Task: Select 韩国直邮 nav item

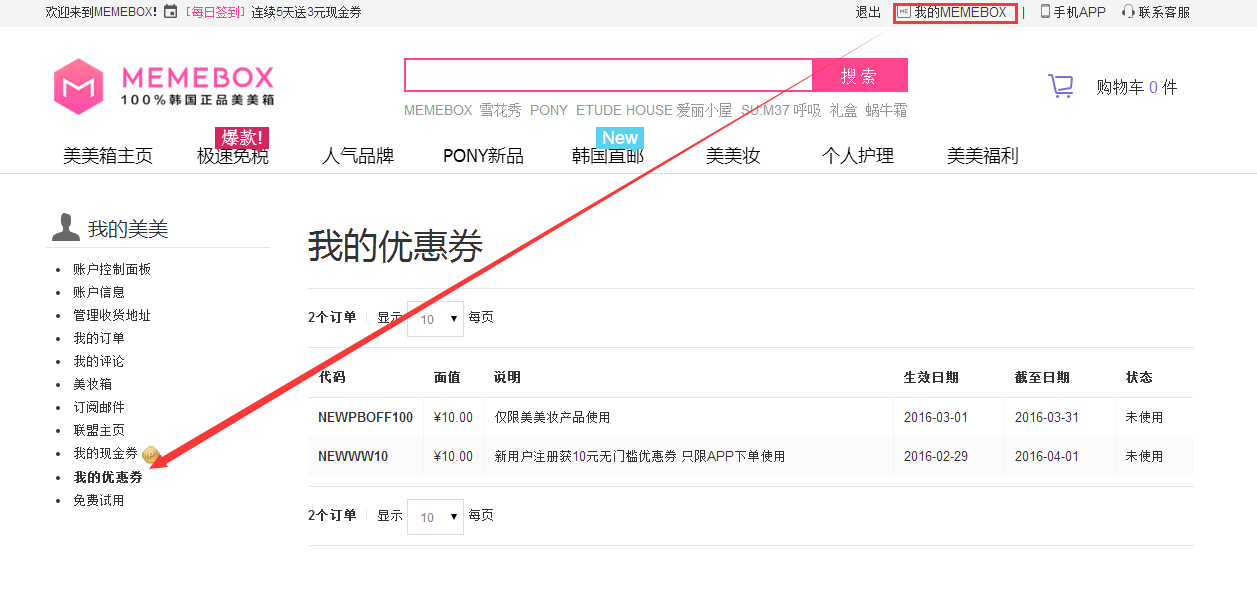Action: point(608,156)
